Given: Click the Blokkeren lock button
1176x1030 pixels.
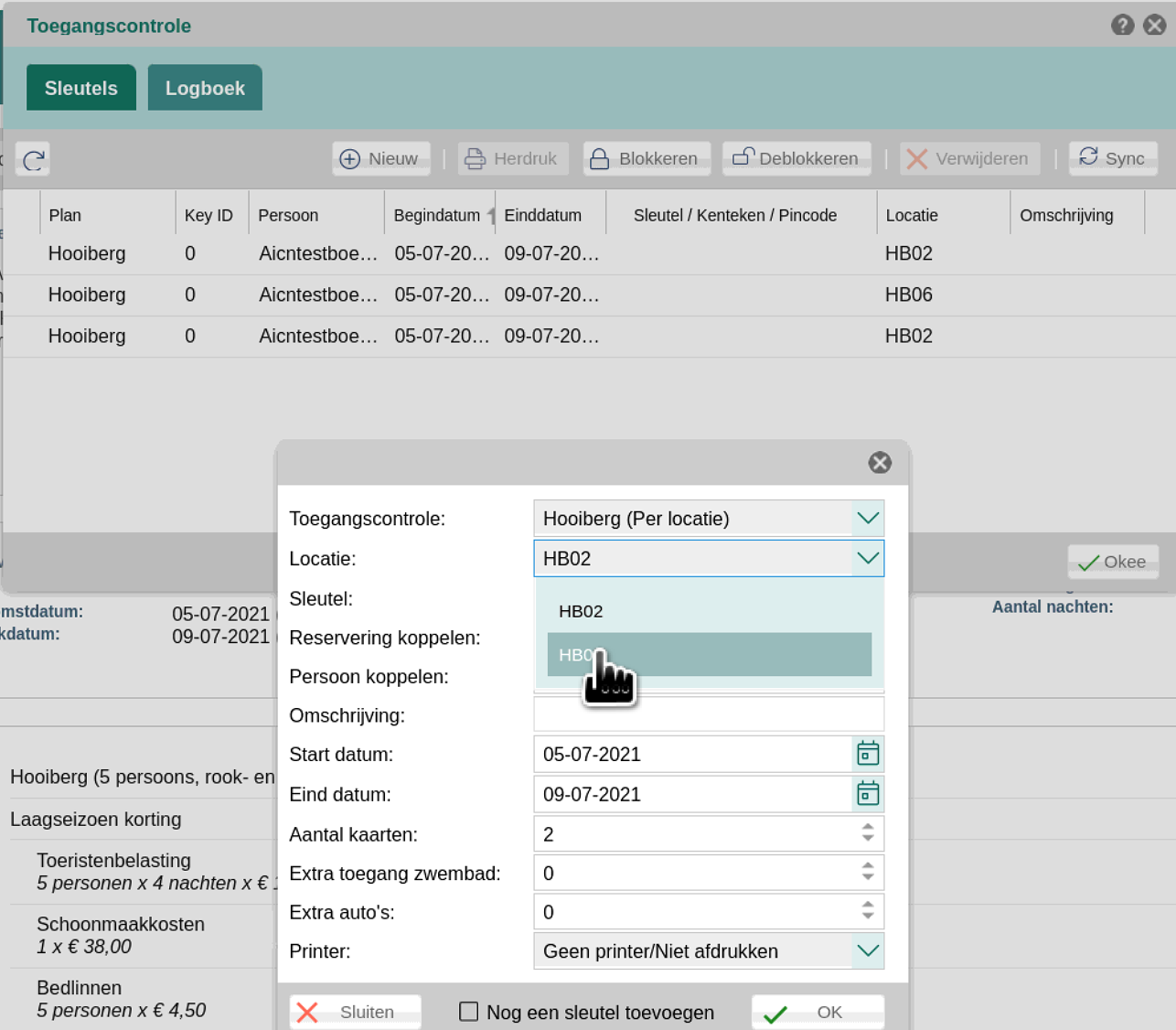Looking at the screenshot, I should tap(646, 158).
